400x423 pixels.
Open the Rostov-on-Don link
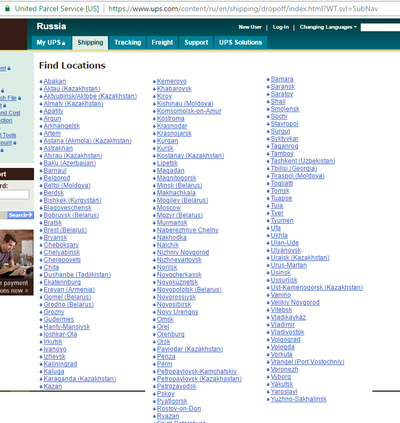(179, 409)
